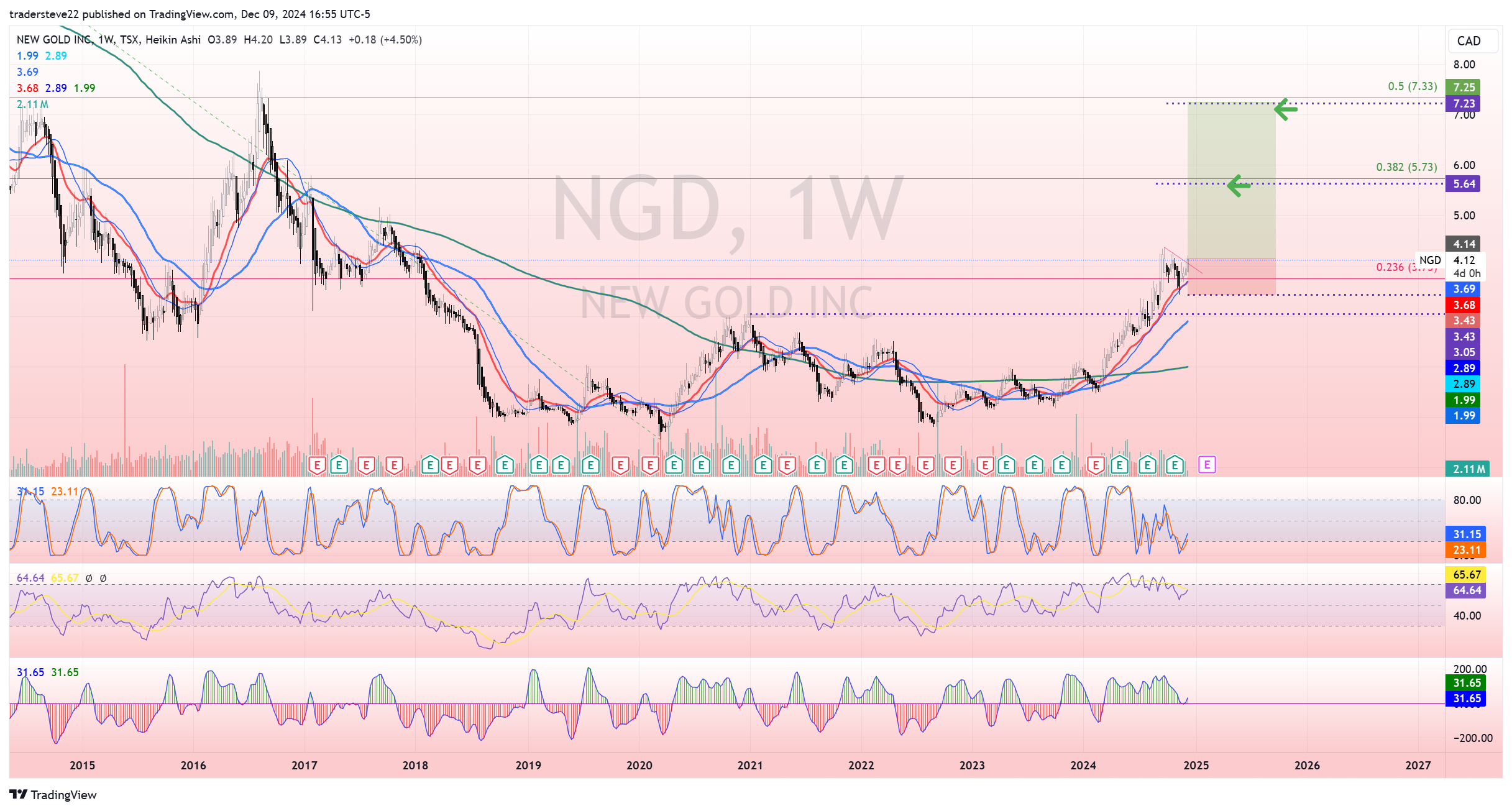
Task: Click the Heikin Ashi label in legend
Action: tap(173, 40)
